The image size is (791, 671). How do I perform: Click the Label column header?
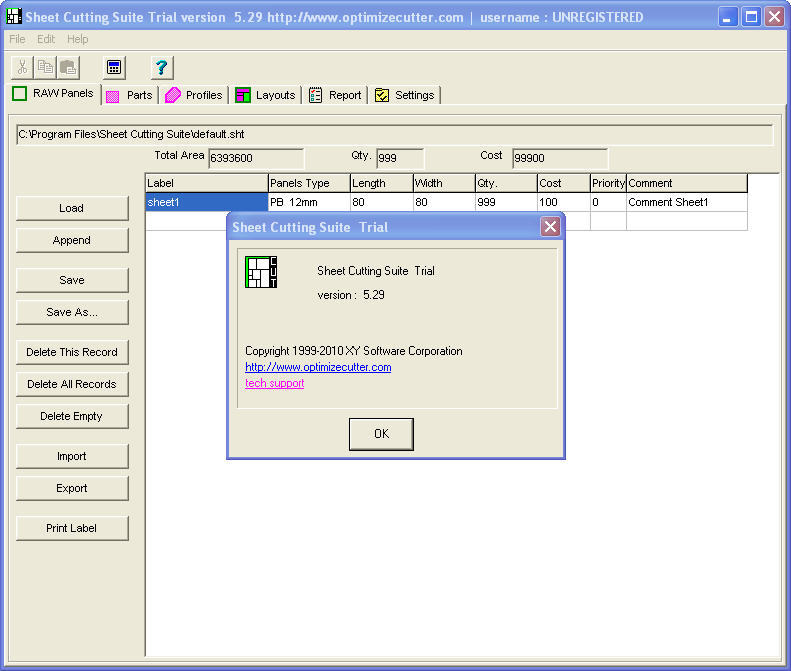pyautogui.click(x=207, y=183)
